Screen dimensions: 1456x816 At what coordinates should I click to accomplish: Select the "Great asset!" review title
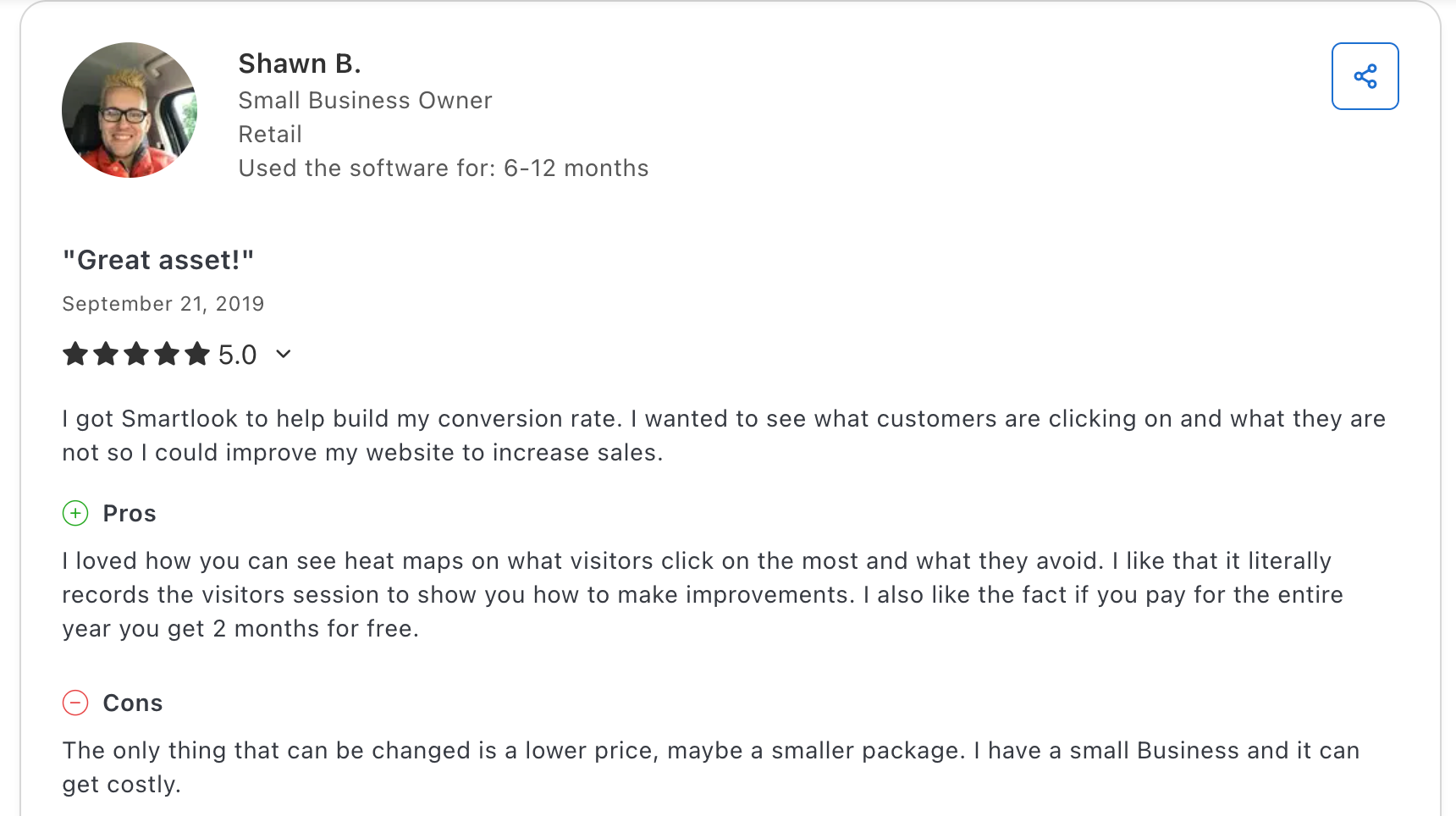[158, 260]
